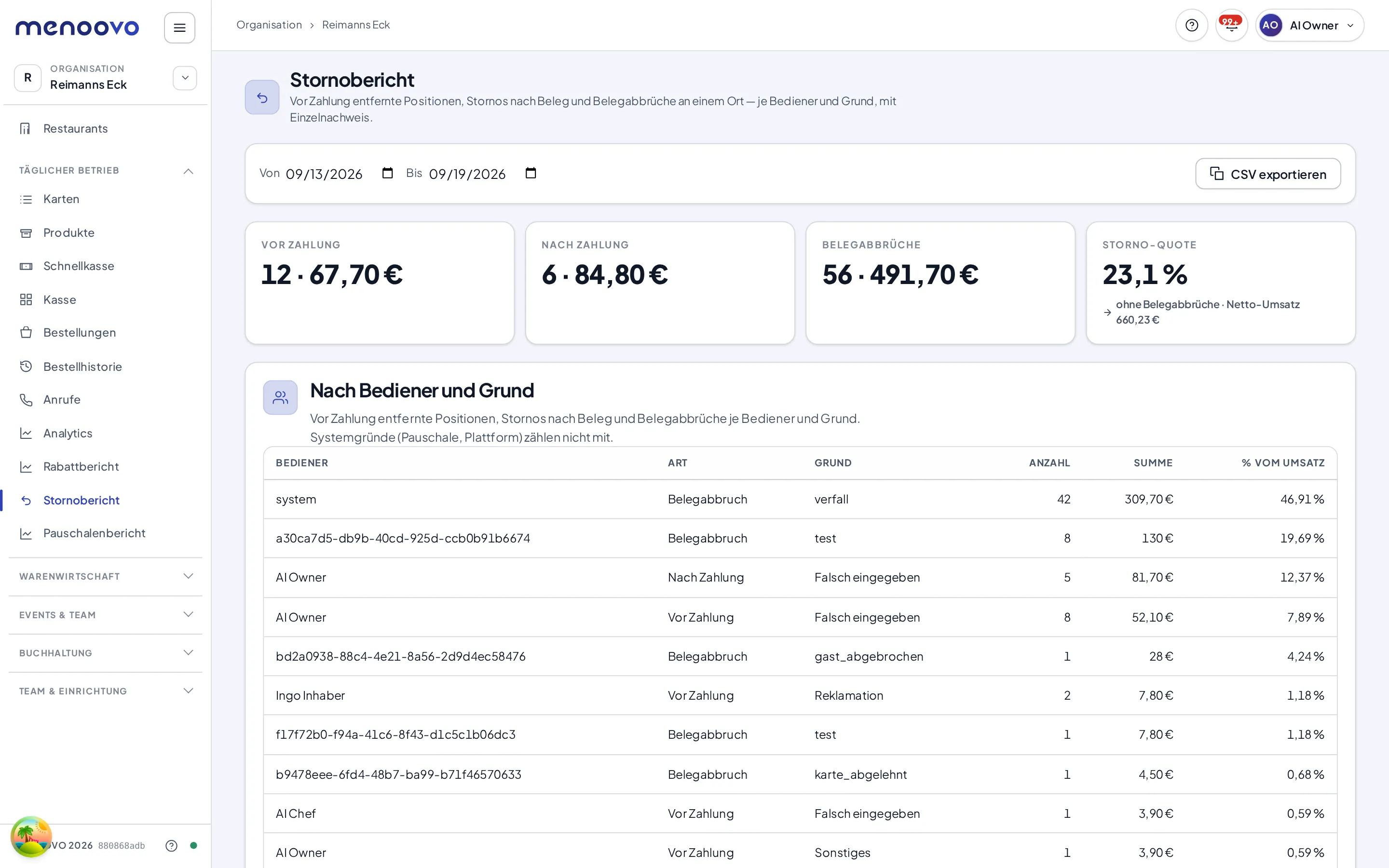
Task: Click the AO avatar circle
Action: pos(1270,25)
